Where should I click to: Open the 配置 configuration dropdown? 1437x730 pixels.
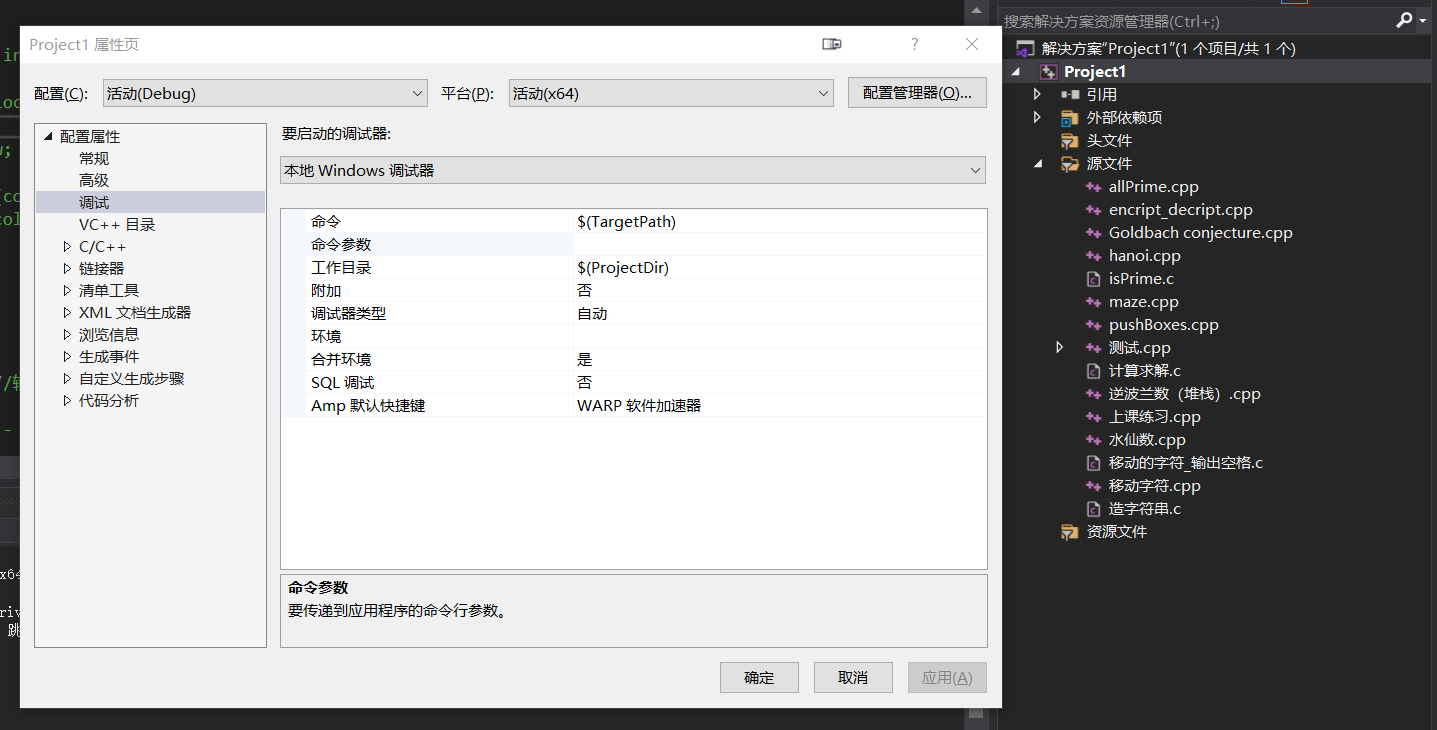[265, 93]
